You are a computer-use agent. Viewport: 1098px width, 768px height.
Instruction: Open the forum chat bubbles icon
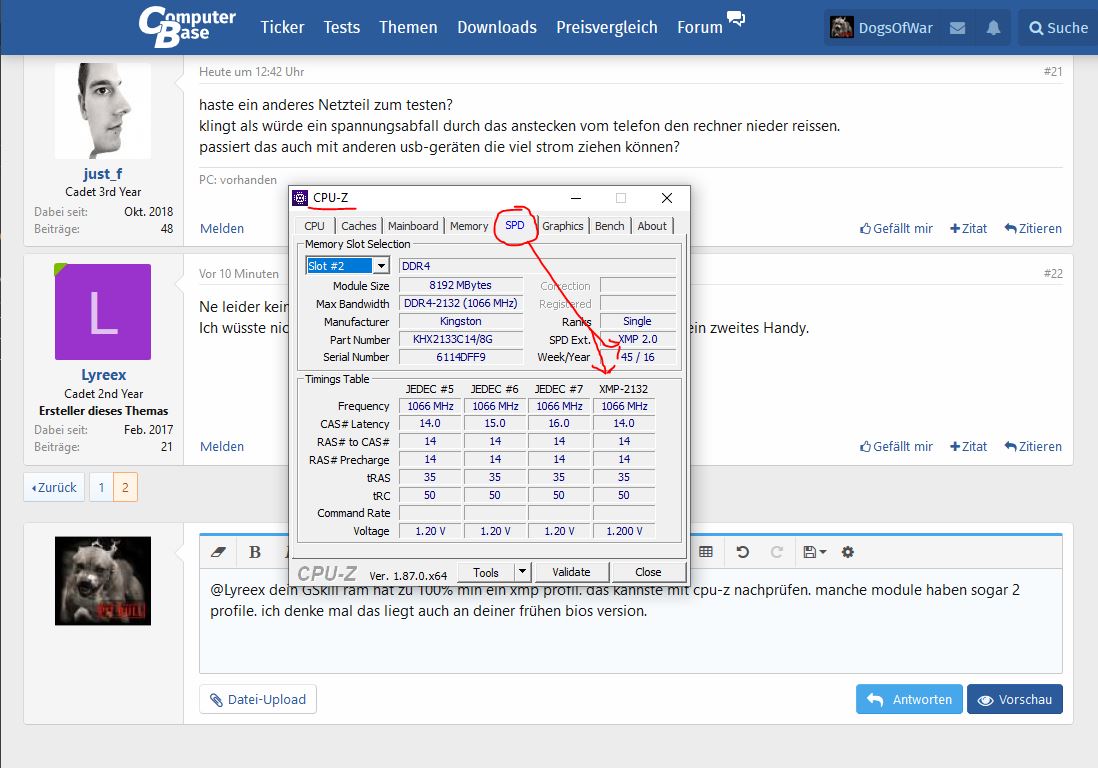[736, 18]
